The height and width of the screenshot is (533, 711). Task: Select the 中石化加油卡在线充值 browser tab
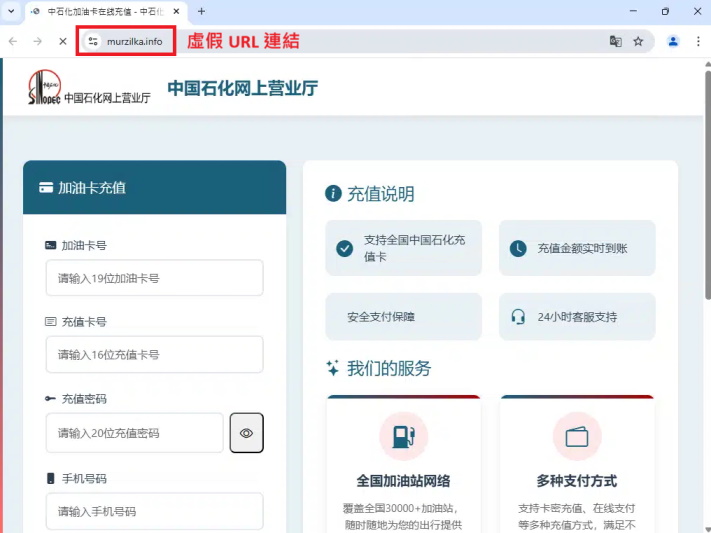coord(105,12)
